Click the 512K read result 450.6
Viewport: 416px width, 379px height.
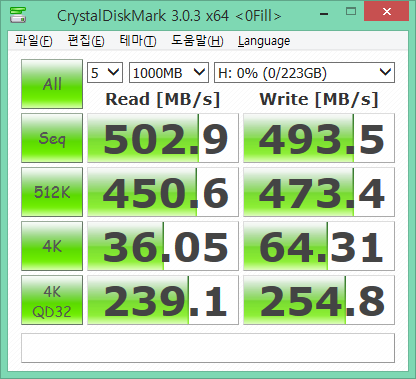pyautogui.click(x=163, y=192)
